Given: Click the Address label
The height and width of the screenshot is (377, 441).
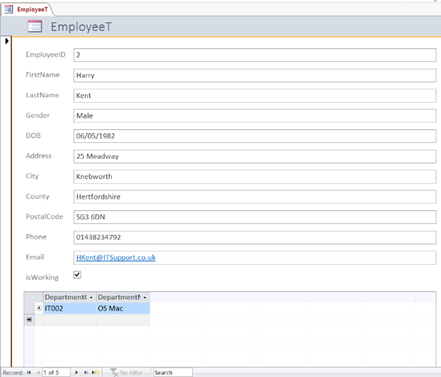Looking at the screenshot, I should [x=39, y=156].
